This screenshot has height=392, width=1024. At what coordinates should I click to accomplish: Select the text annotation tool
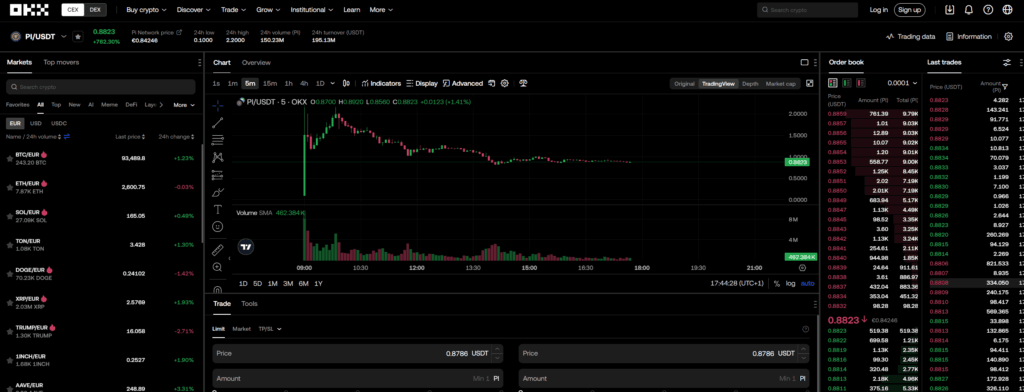point(217,209)
